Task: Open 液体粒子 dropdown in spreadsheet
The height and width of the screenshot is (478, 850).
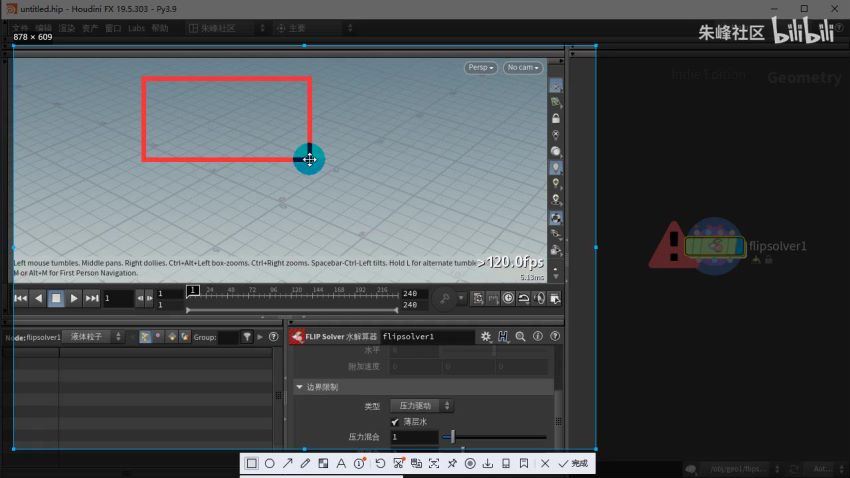Action: coord(94,337)
